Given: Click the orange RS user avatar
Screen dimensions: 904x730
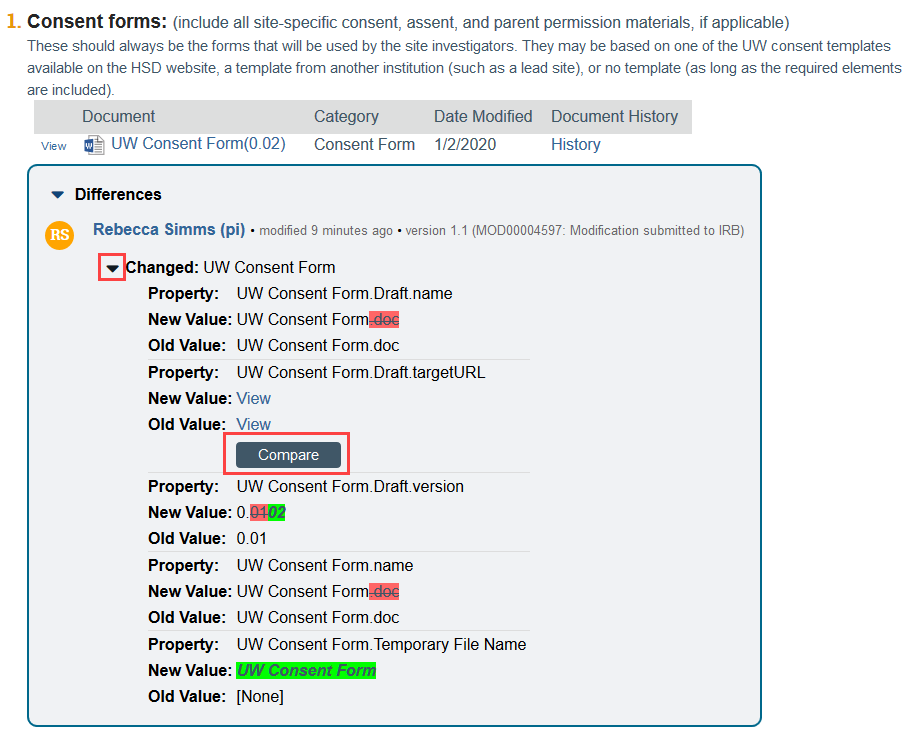Looking at the screenshot, I should pyautogui.click(x=60, y=235).
